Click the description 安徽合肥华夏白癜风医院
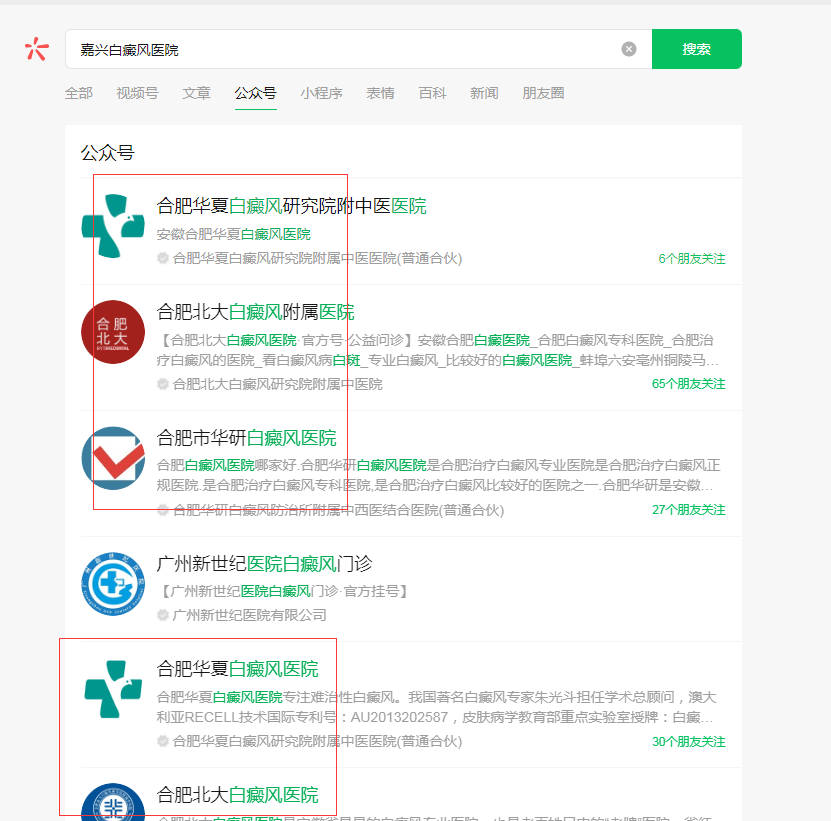 click(234, 234)
